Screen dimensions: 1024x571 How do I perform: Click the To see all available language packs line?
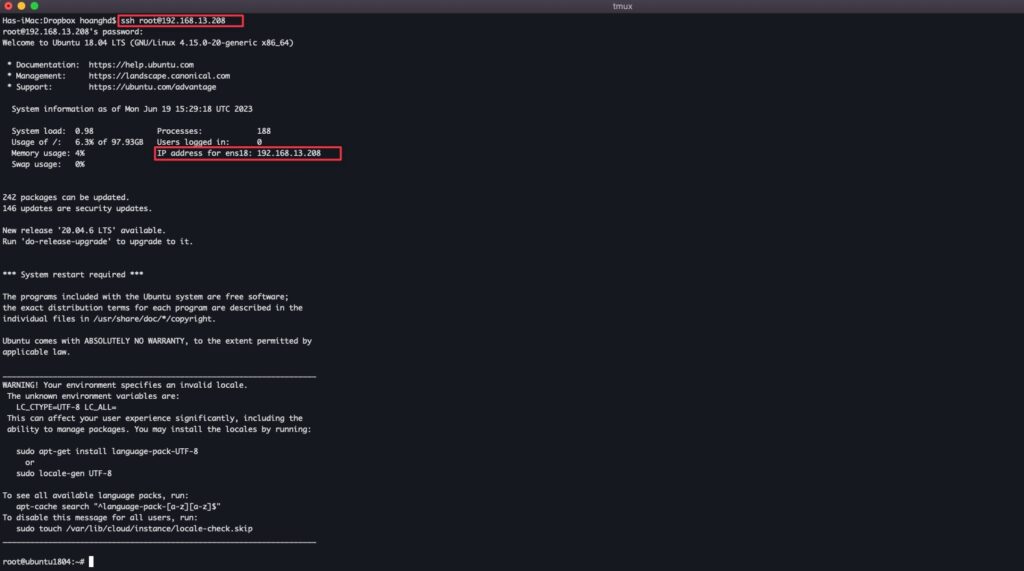pos(95,496)
